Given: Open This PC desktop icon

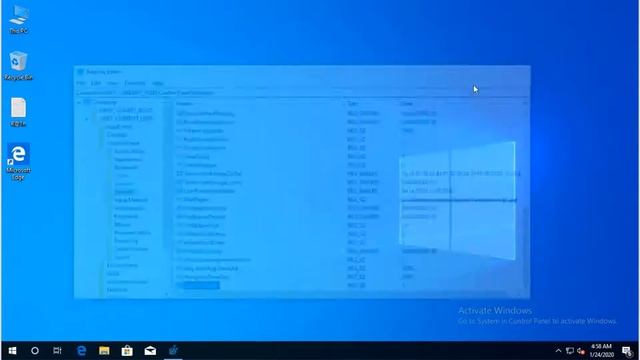Looking at the screenshot, I should (x=19, y=20).
